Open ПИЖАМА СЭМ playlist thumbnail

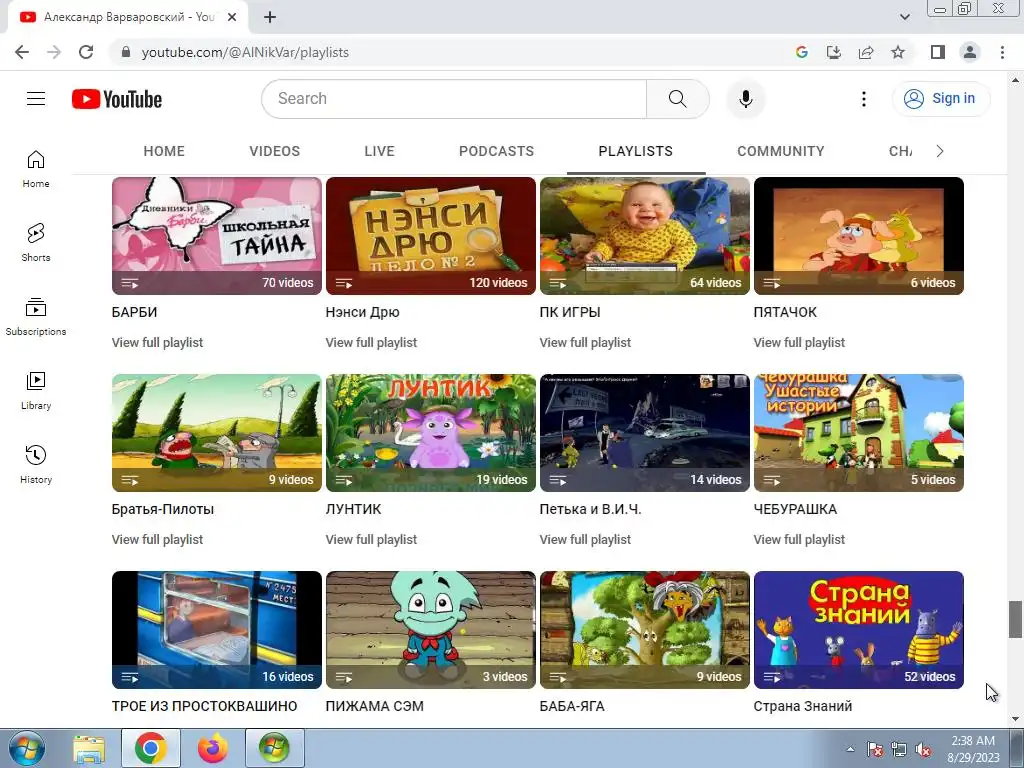click(431, 630)
